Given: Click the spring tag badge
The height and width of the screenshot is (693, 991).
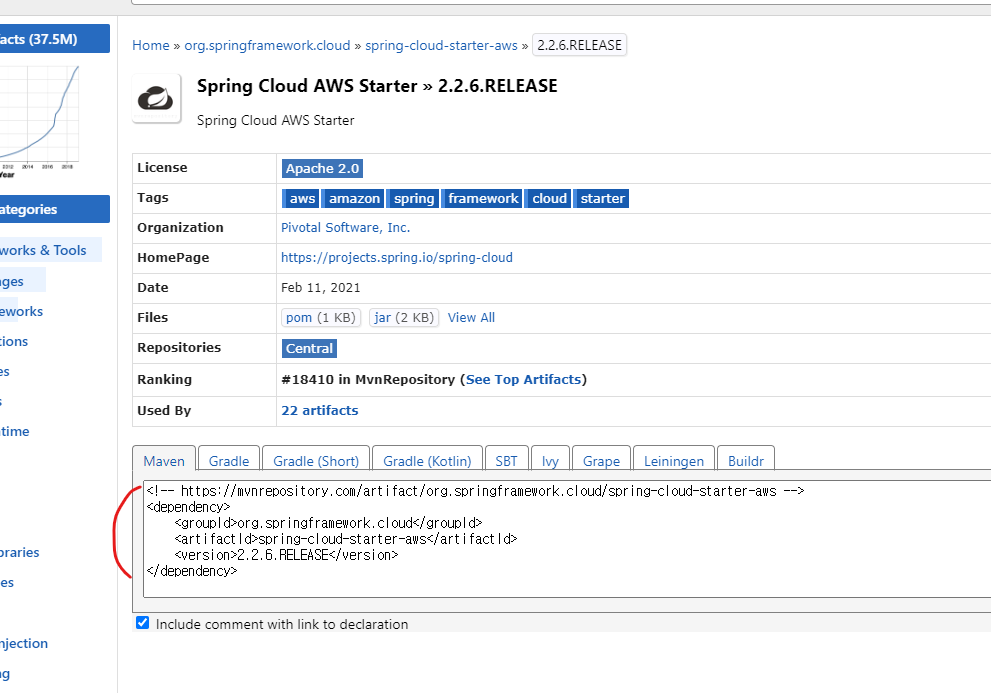Looking at the screenshot, I should (x=412, y=198).
